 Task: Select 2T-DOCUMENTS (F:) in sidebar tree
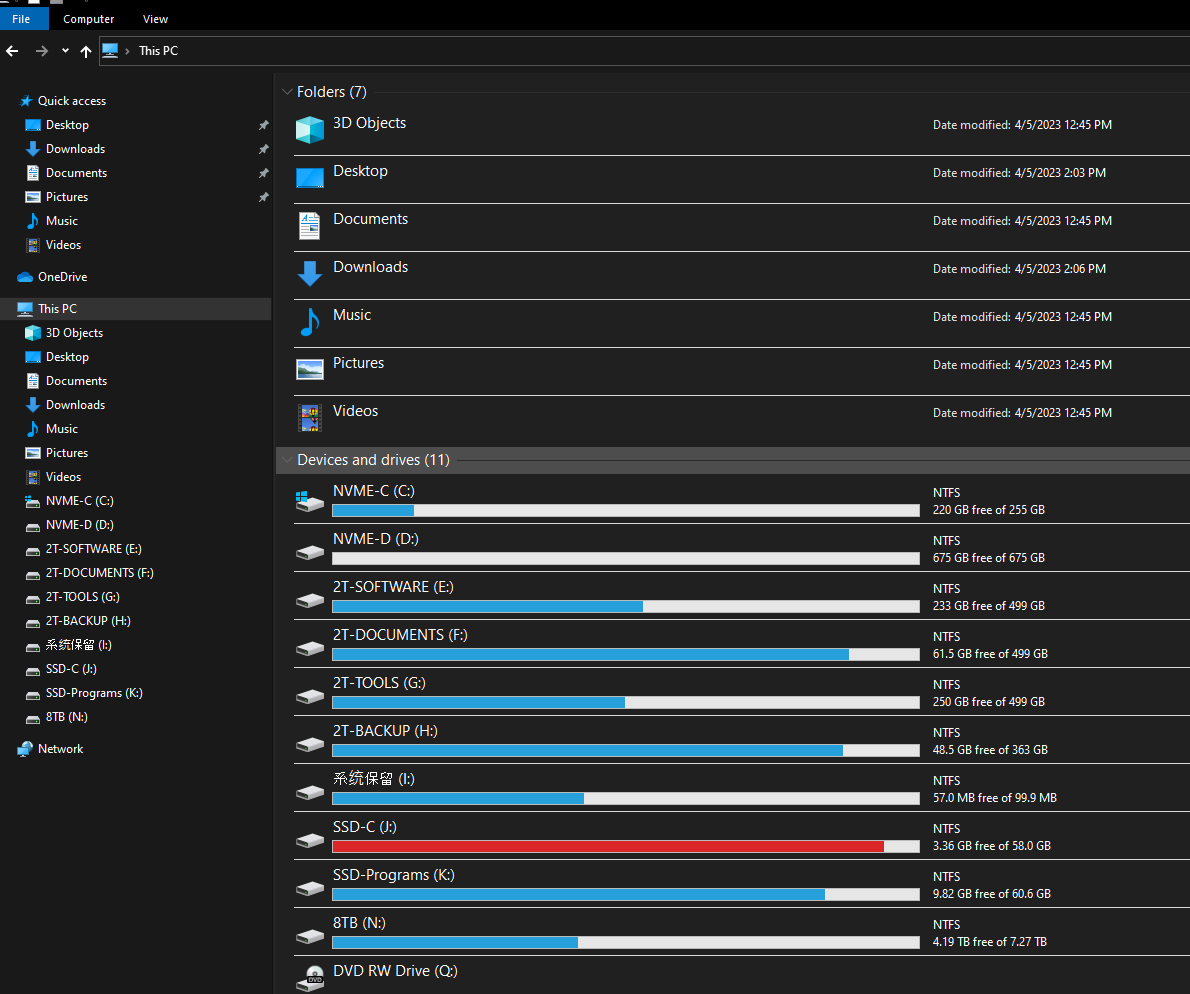pos(99,573)
